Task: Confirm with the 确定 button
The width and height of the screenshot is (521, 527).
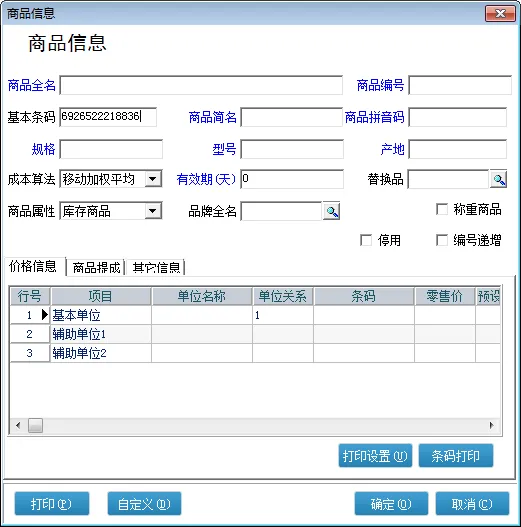Action: click(x=391, y=503)
